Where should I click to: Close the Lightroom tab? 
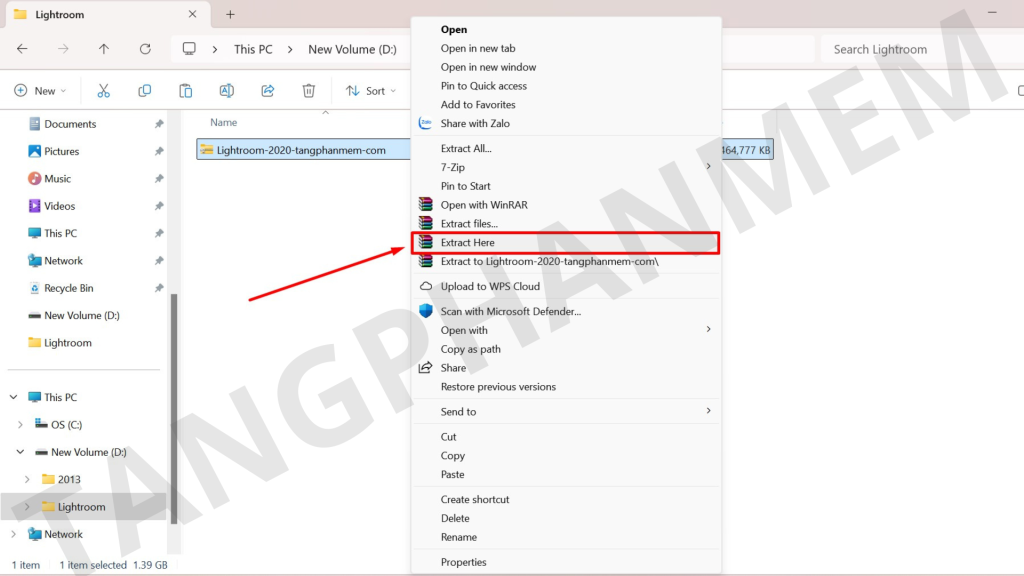pos(192,14)
